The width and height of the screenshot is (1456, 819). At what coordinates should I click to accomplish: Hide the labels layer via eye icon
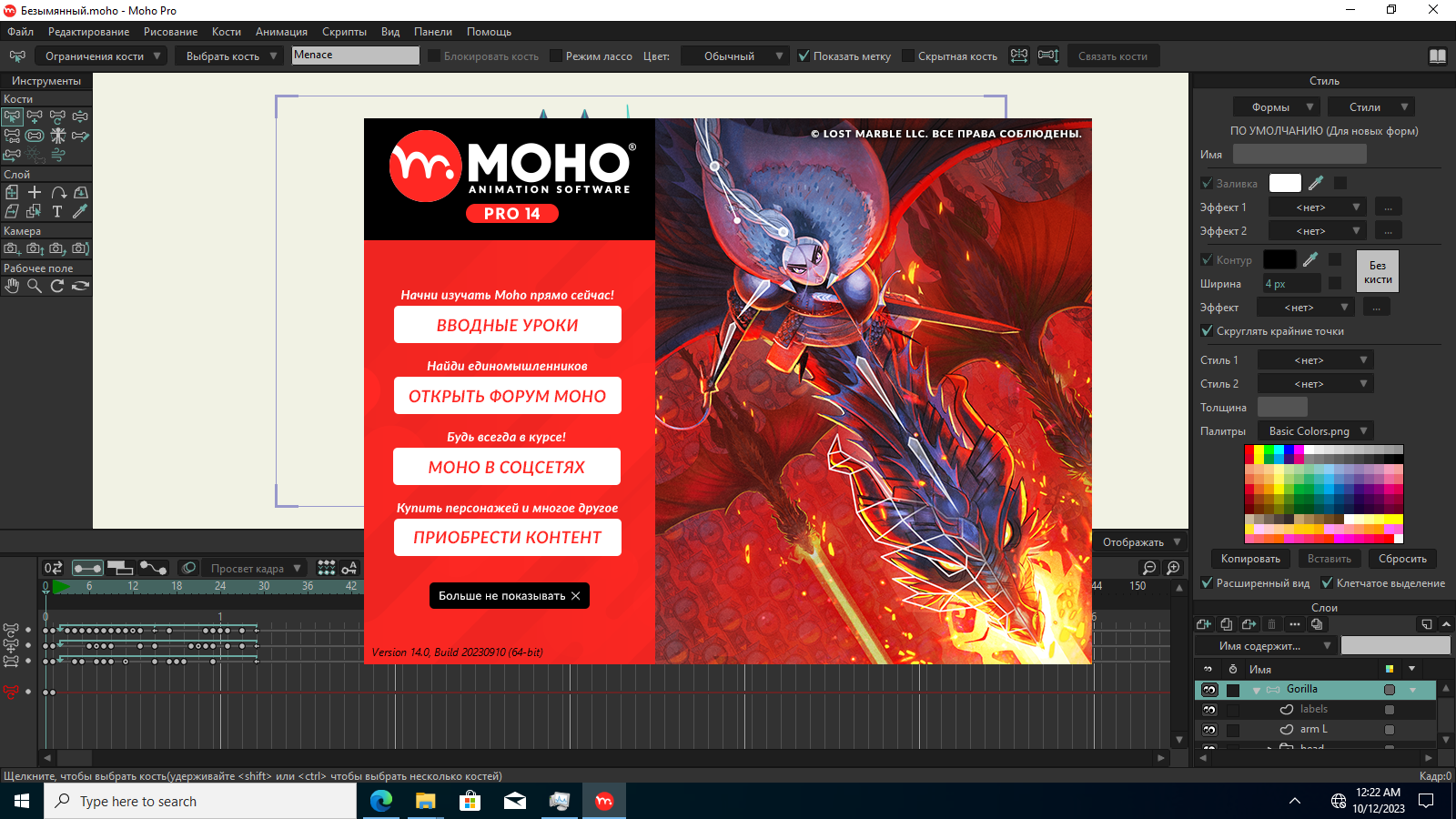click(x=1209, y=710)
